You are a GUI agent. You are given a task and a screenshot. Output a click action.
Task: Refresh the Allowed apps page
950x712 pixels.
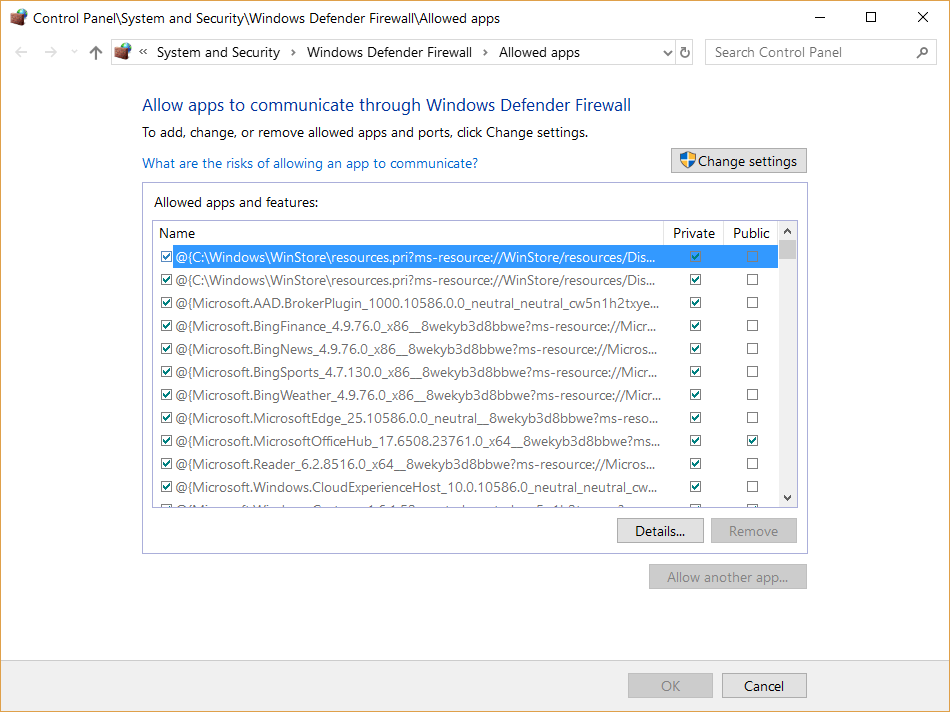(x=685, y=53)
